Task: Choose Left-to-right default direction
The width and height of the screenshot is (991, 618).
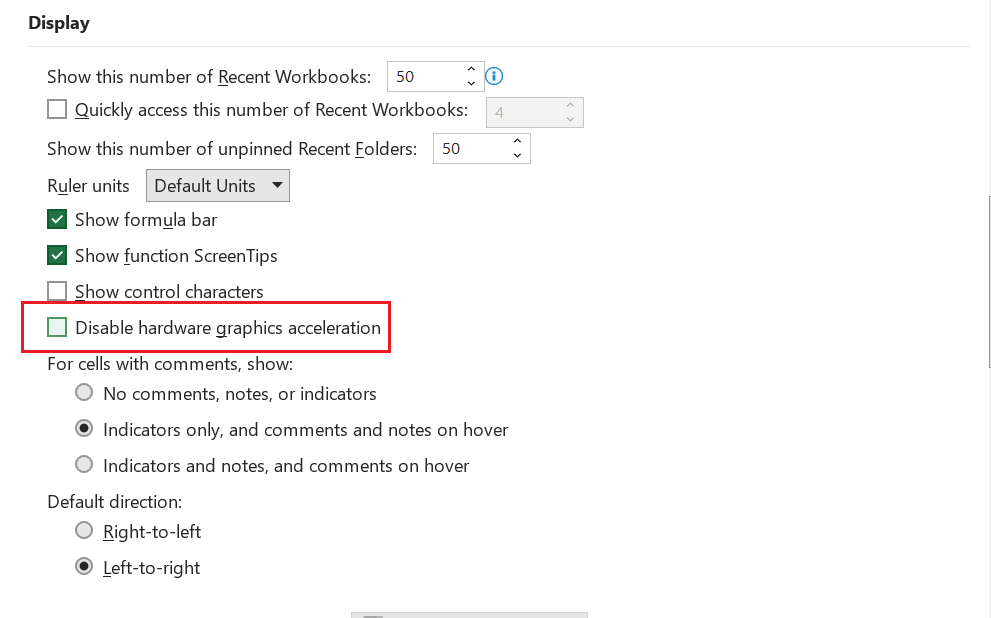Action: (84, 567)
